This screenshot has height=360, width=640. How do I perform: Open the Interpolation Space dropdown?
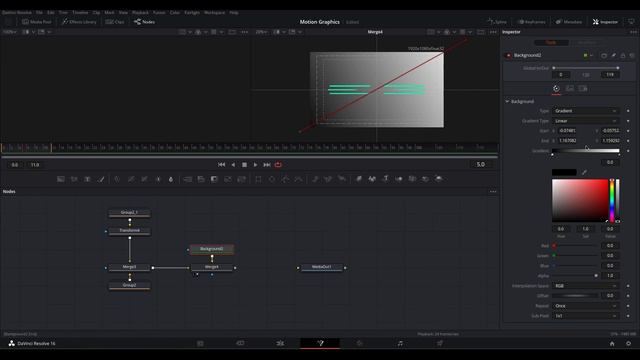586,286
